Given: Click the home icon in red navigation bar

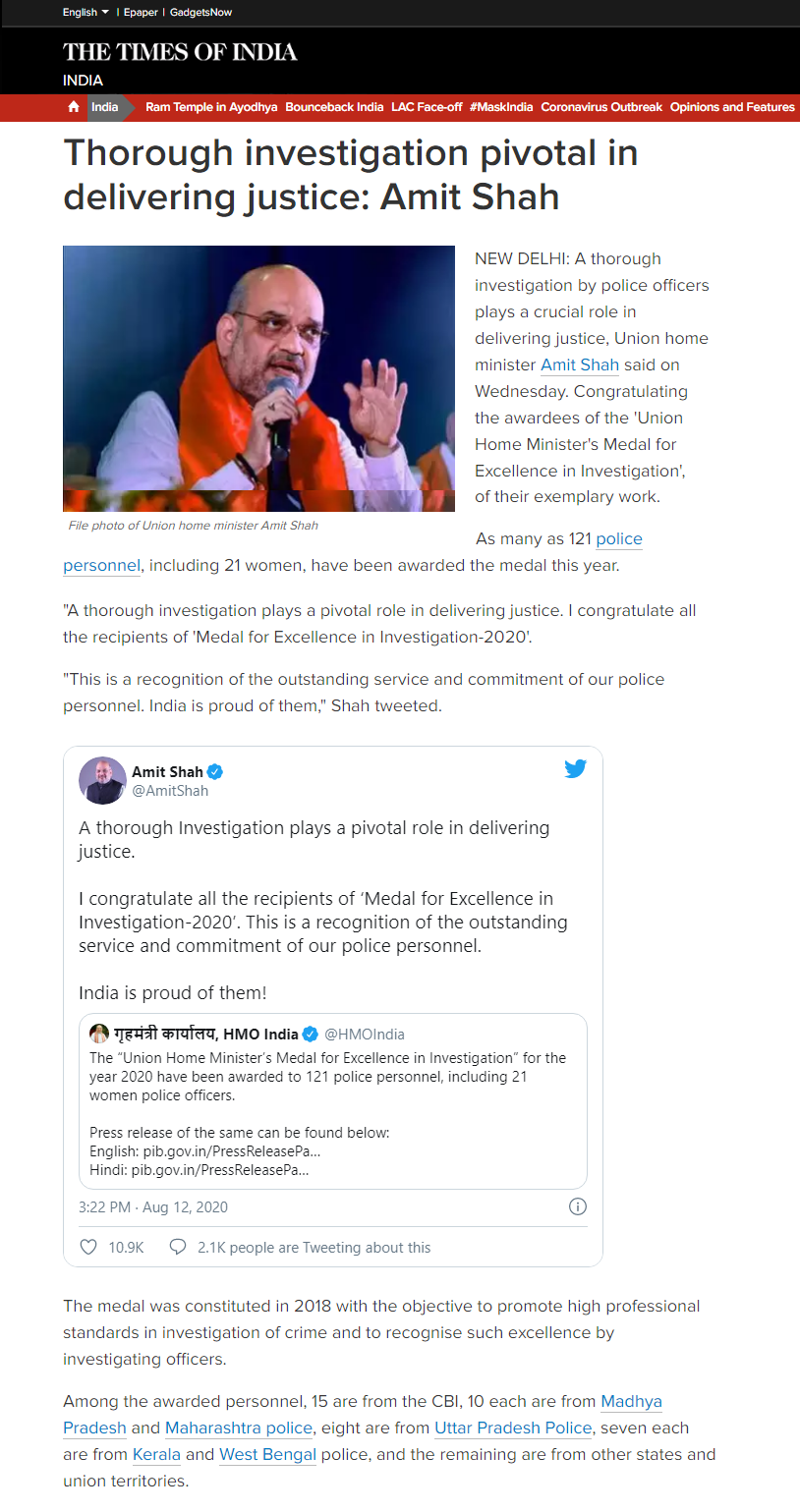Looking at the screenshot, I should 74,107.
